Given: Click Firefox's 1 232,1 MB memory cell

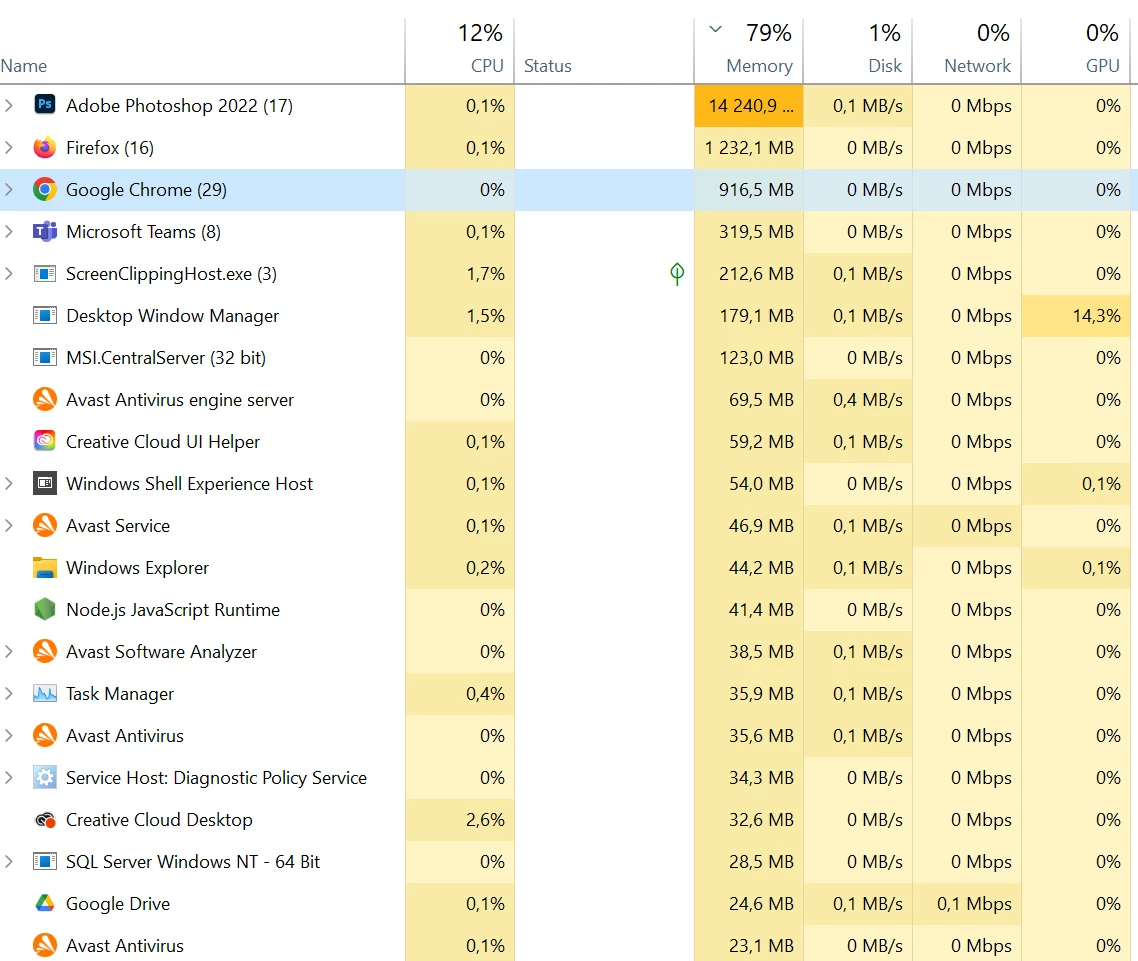Looking at the screenshot, I should click(749, 147).
